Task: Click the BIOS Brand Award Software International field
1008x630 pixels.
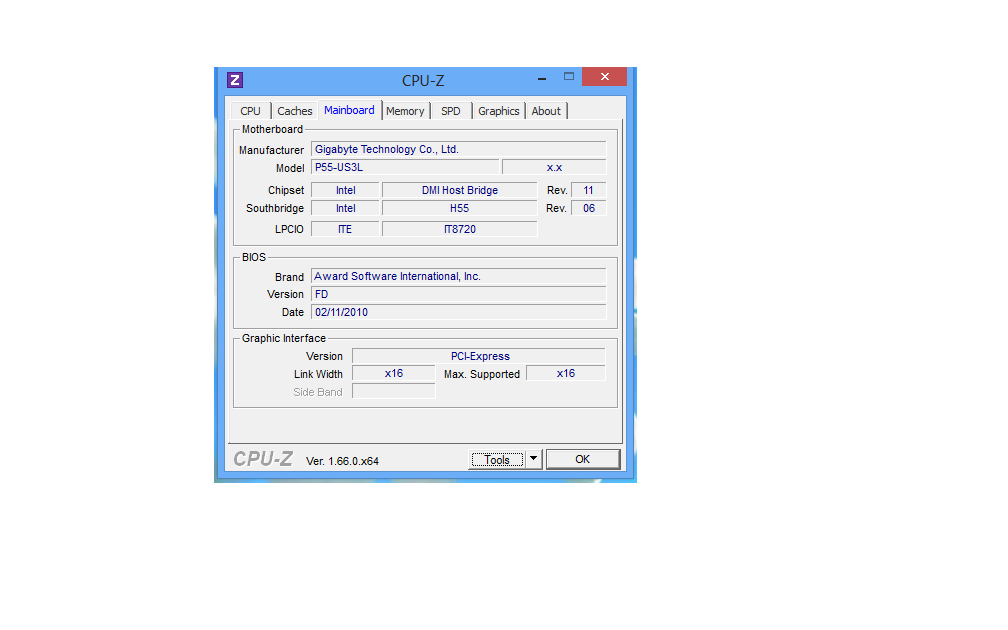Action: 458,276
